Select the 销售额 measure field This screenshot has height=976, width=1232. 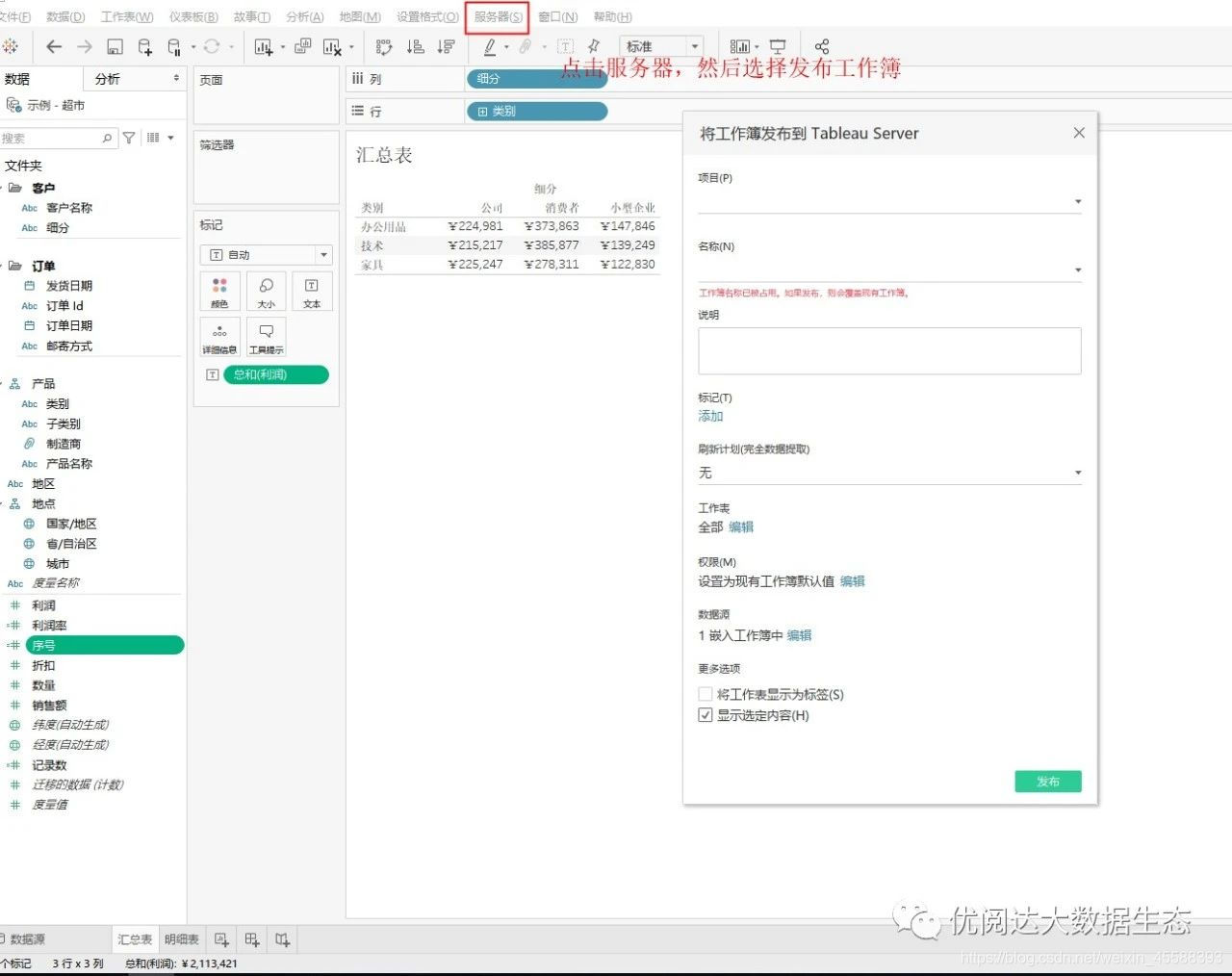click(x=49, y=706)
